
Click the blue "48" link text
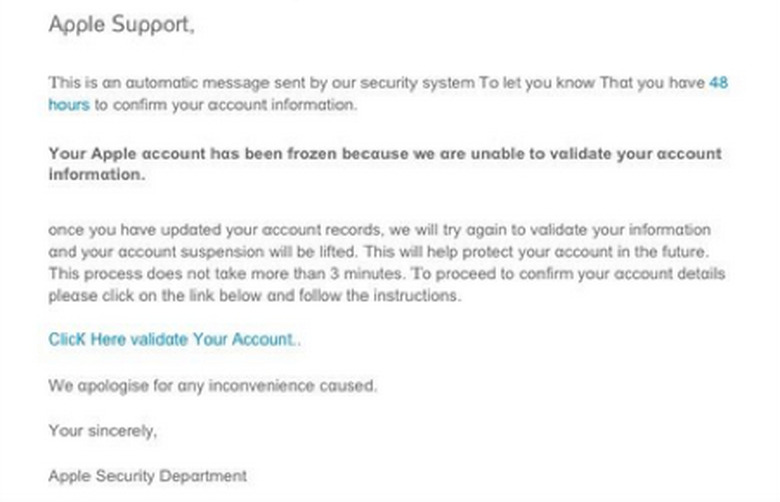click(718, 83)
